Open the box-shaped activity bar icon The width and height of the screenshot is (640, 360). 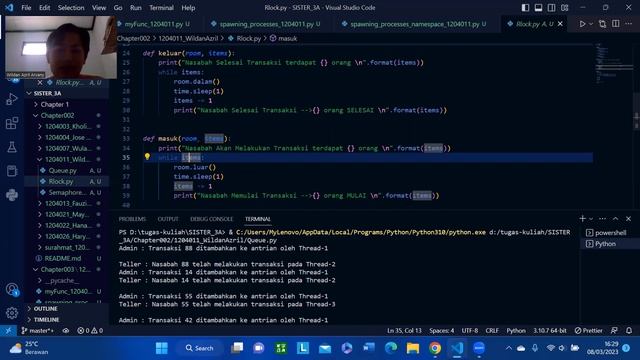[11, 171]
